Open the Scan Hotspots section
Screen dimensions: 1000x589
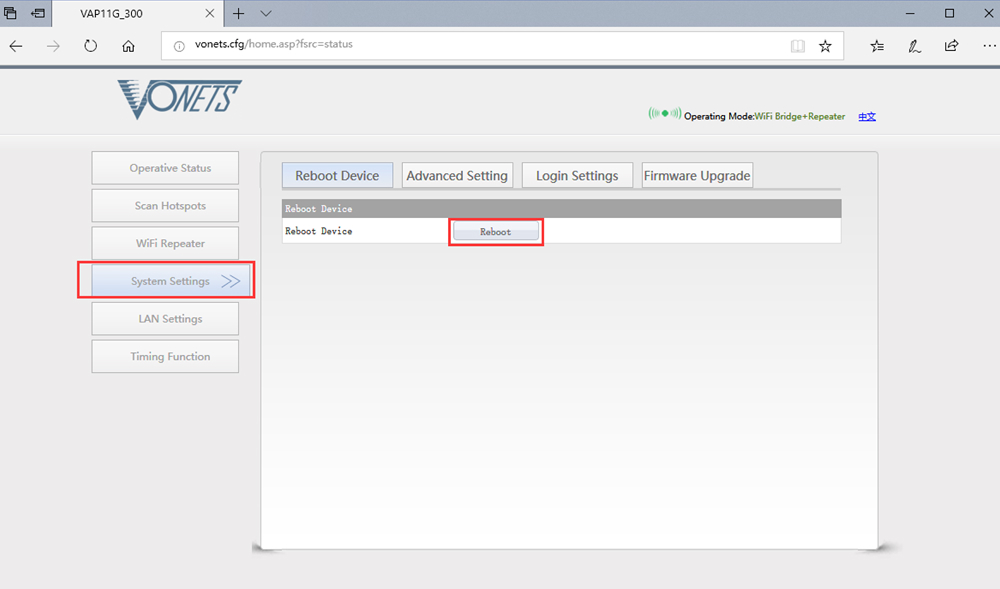[x=164, y=205]
